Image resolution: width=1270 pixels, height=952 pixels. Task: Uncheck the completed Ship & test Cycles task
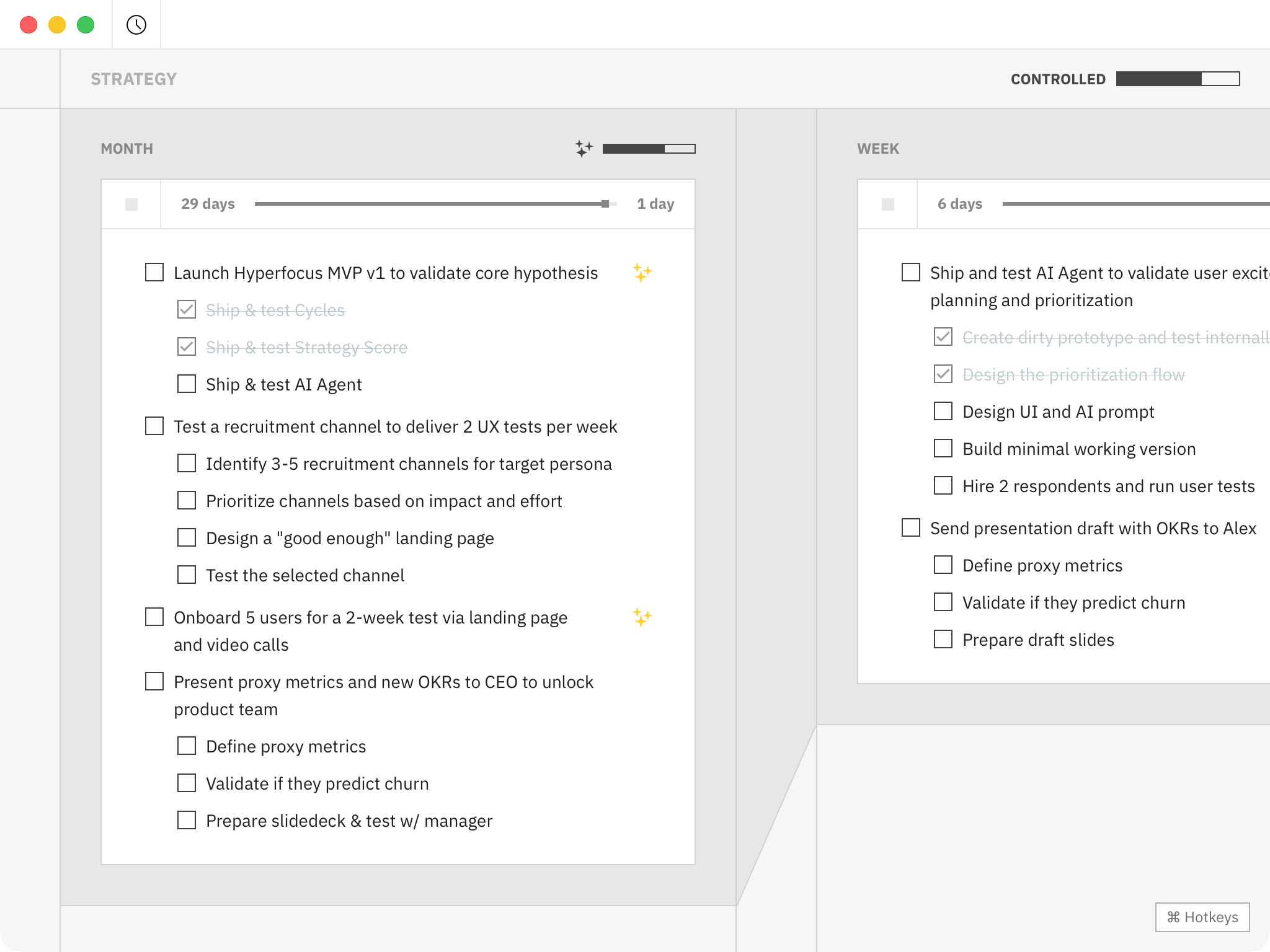[x=186, y=310]
